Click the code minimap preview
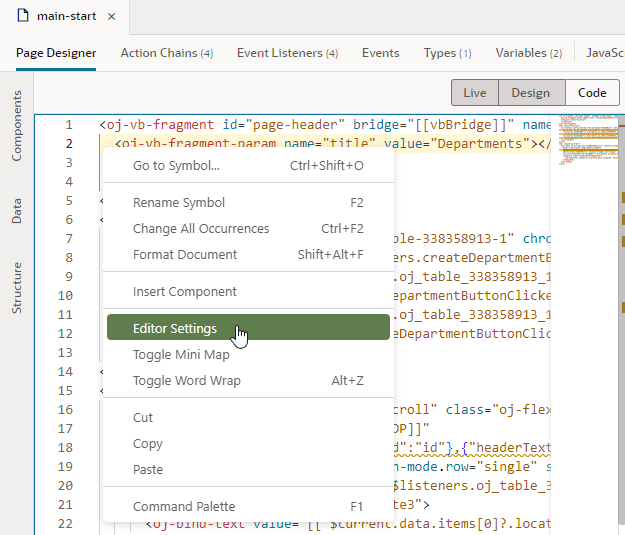Viewport: 625px width, 535px height. (x=588, y=140)
